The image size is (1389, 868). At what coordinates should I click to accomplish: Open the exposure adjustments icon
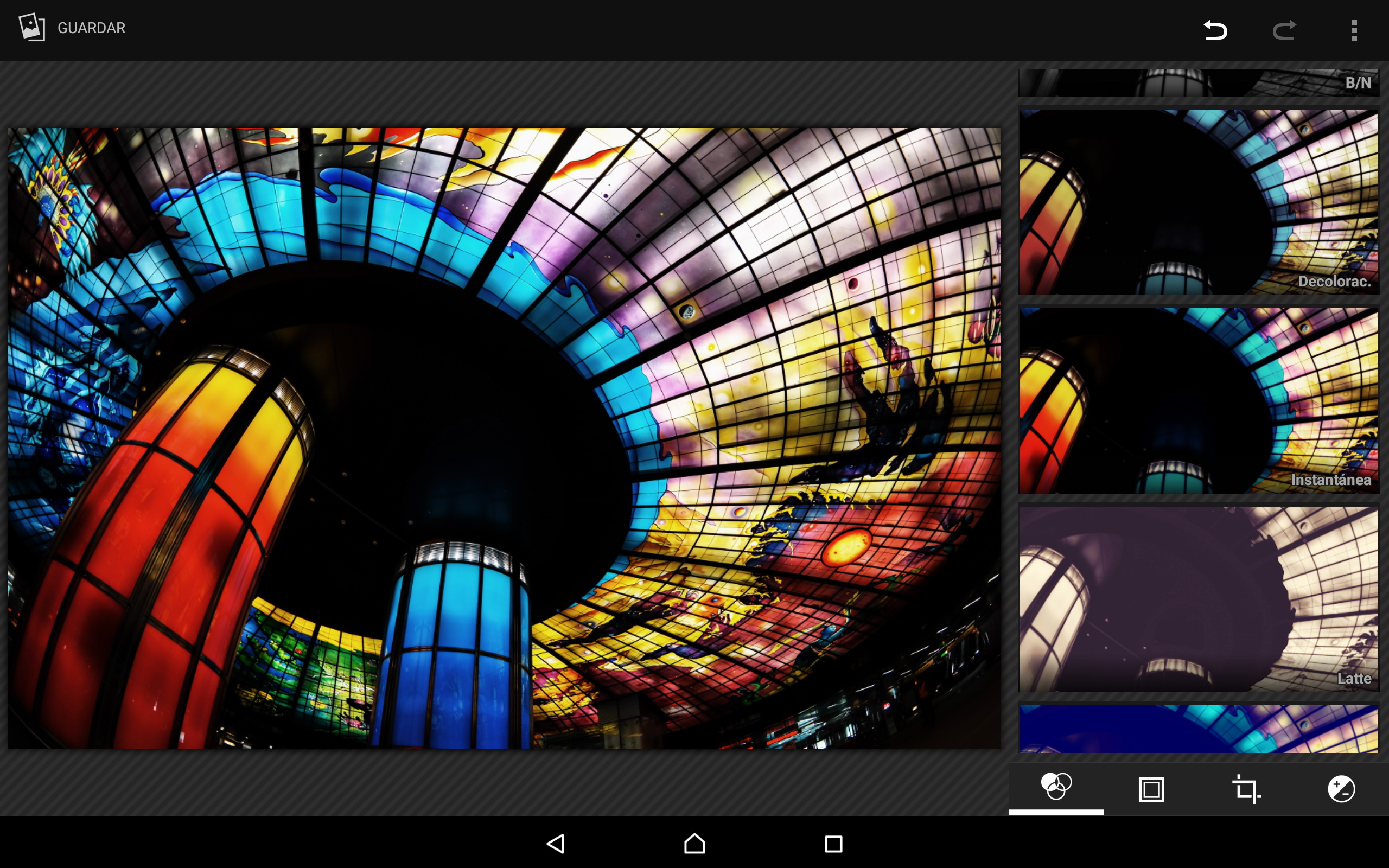[x=1341, y=789]
